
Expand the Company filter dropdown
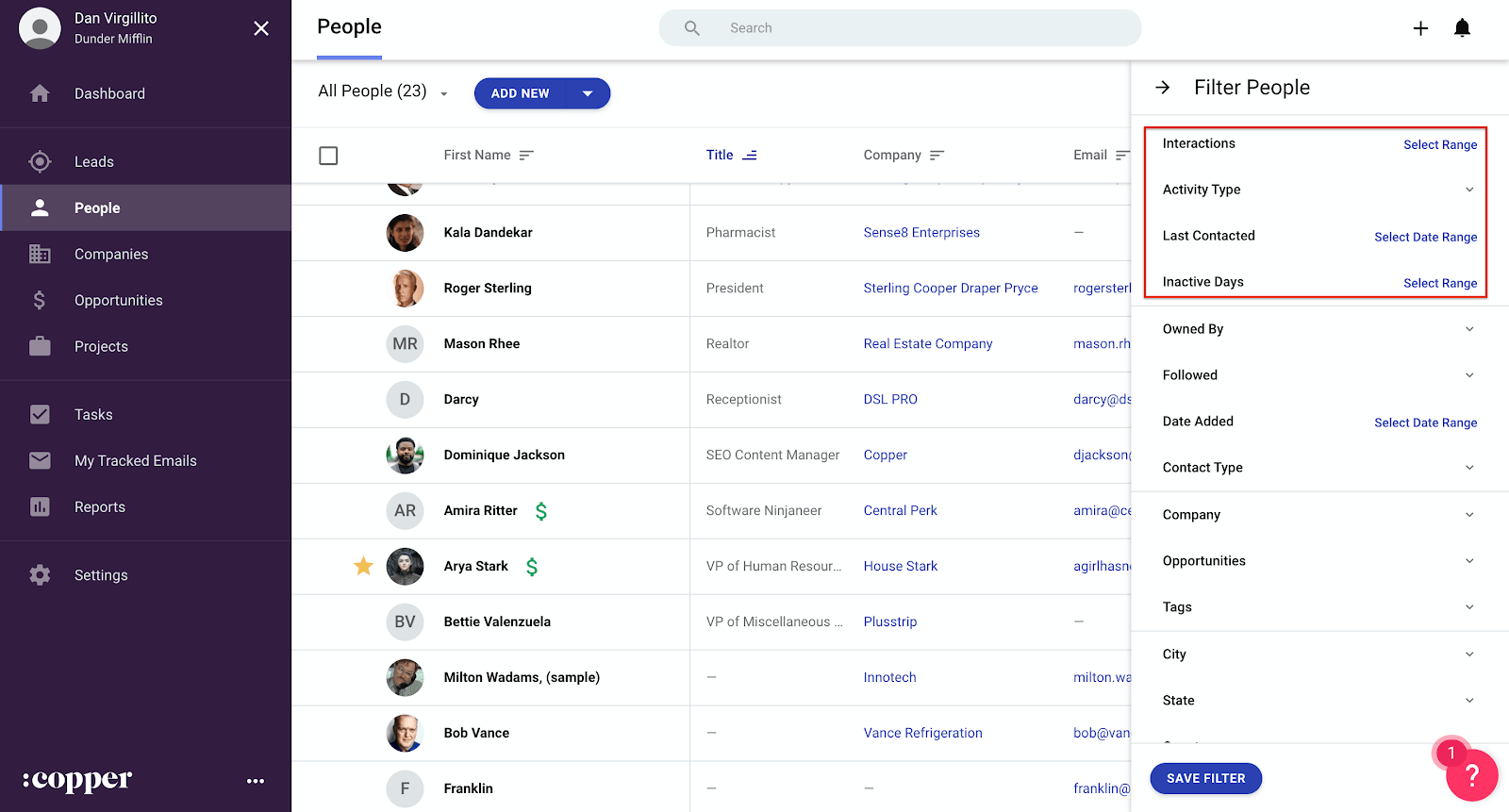click(x=1469, y=515)
